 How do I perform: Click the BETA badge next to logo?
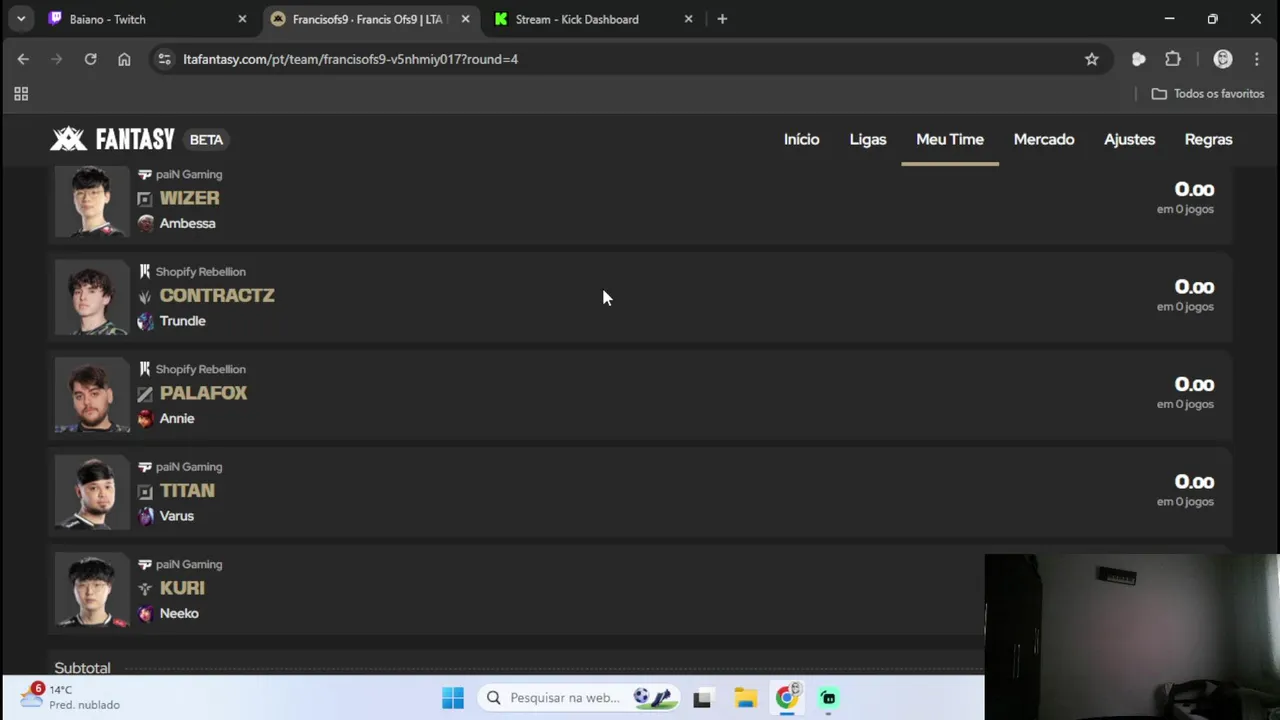206,140
